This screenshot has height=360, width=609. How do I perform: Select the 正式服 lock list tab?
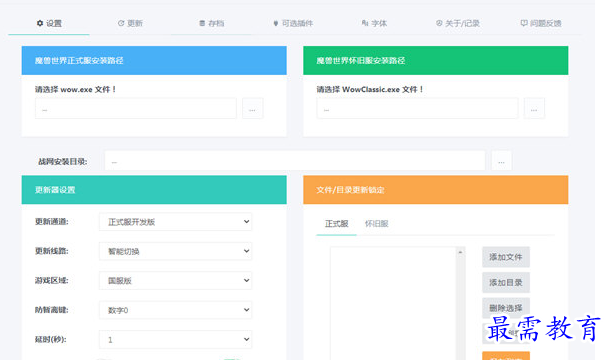click(x=336, y=224)
